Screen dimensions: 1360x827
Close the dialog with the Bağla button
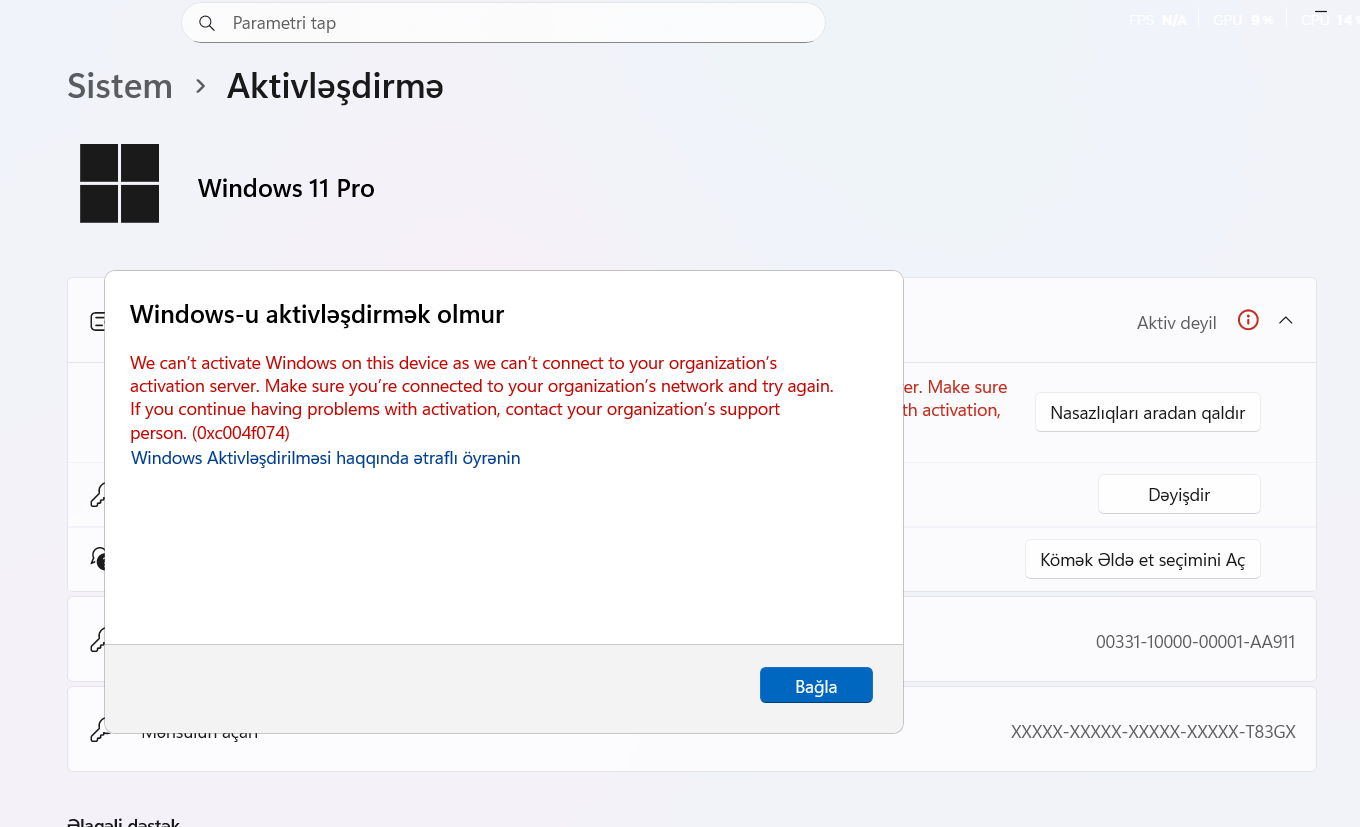(816, 686)
